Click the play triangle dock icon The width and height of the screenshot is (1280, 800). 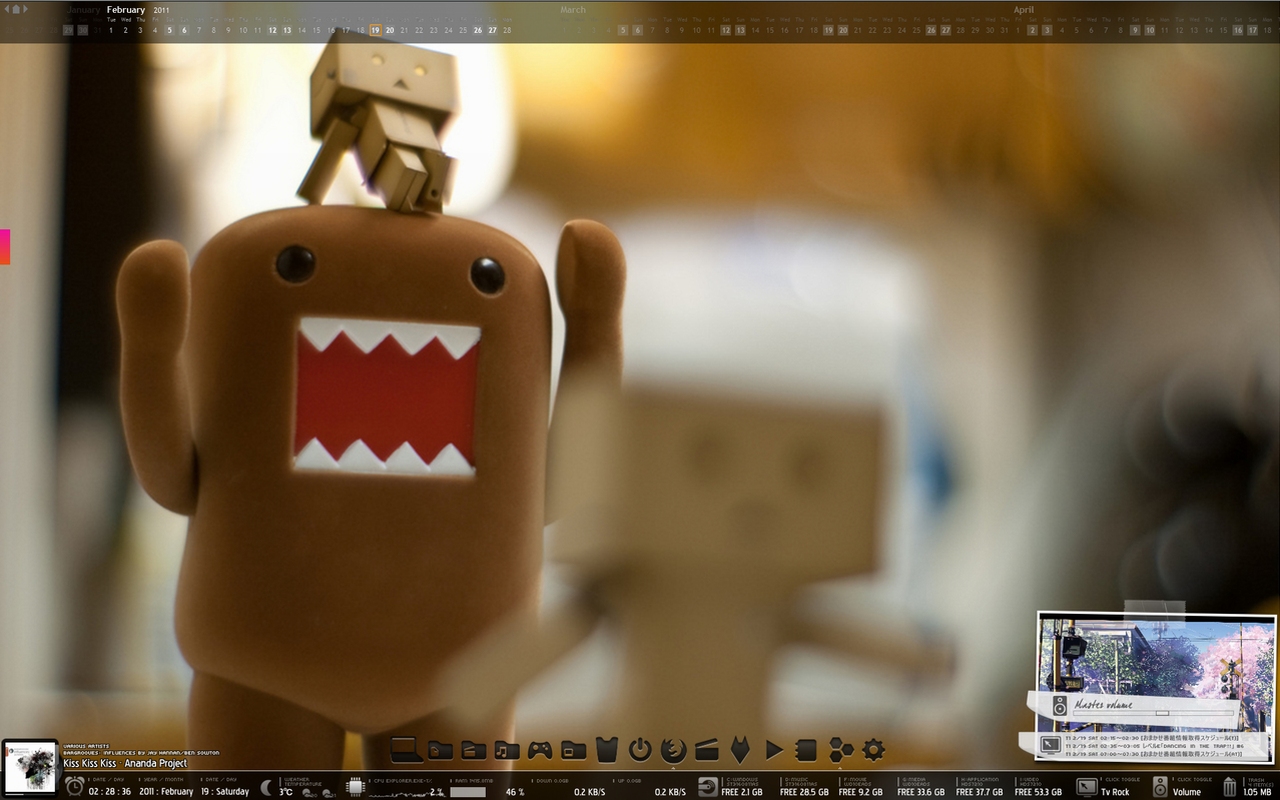(773, 750)
